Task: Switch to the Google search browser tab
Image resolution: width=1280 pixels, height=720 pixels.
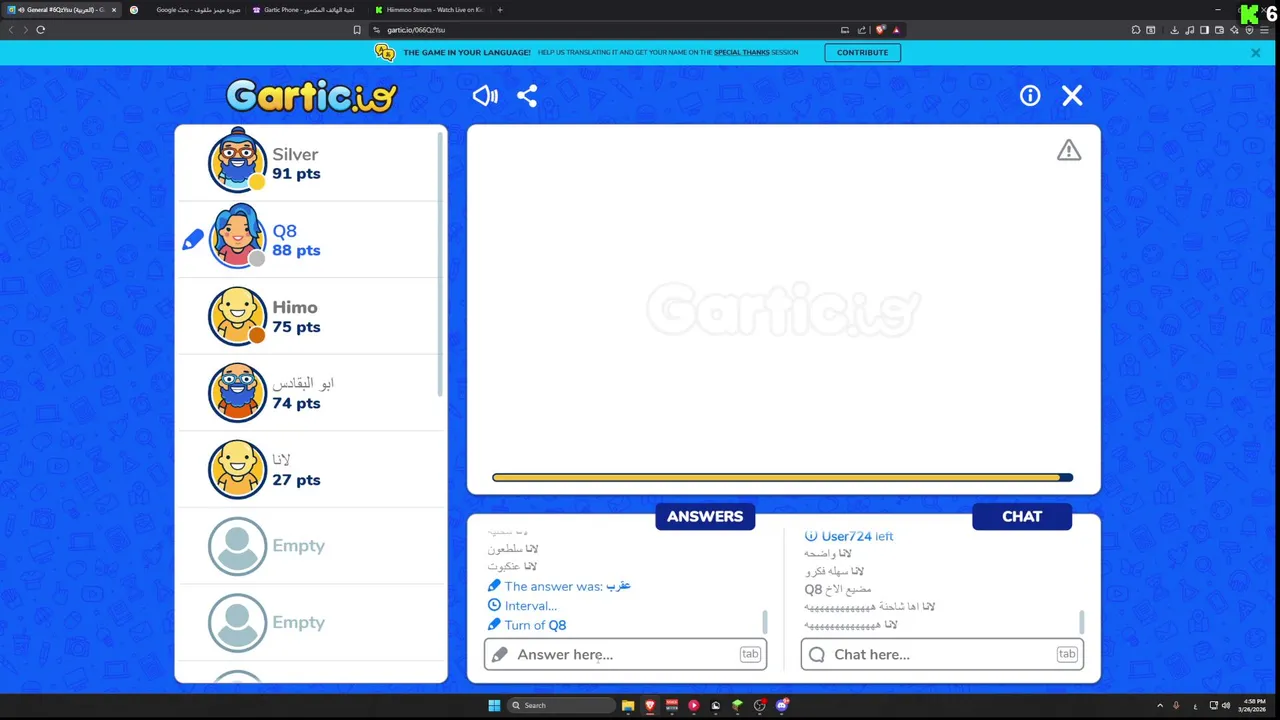Action: click(185, 10)
